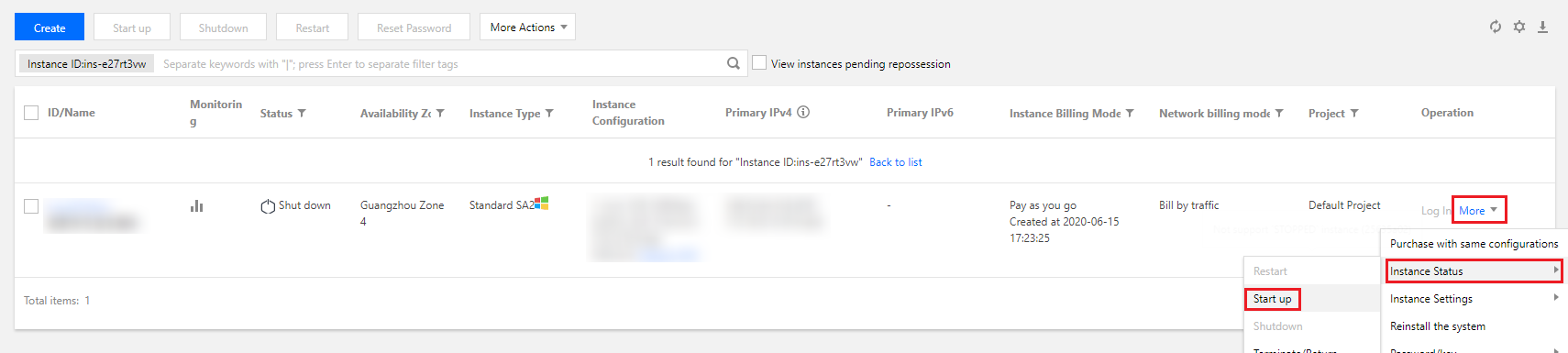This screenshot has width=1568, height=353.
Task: Click the search magnifier icon
Action: [x=734, y=63]
